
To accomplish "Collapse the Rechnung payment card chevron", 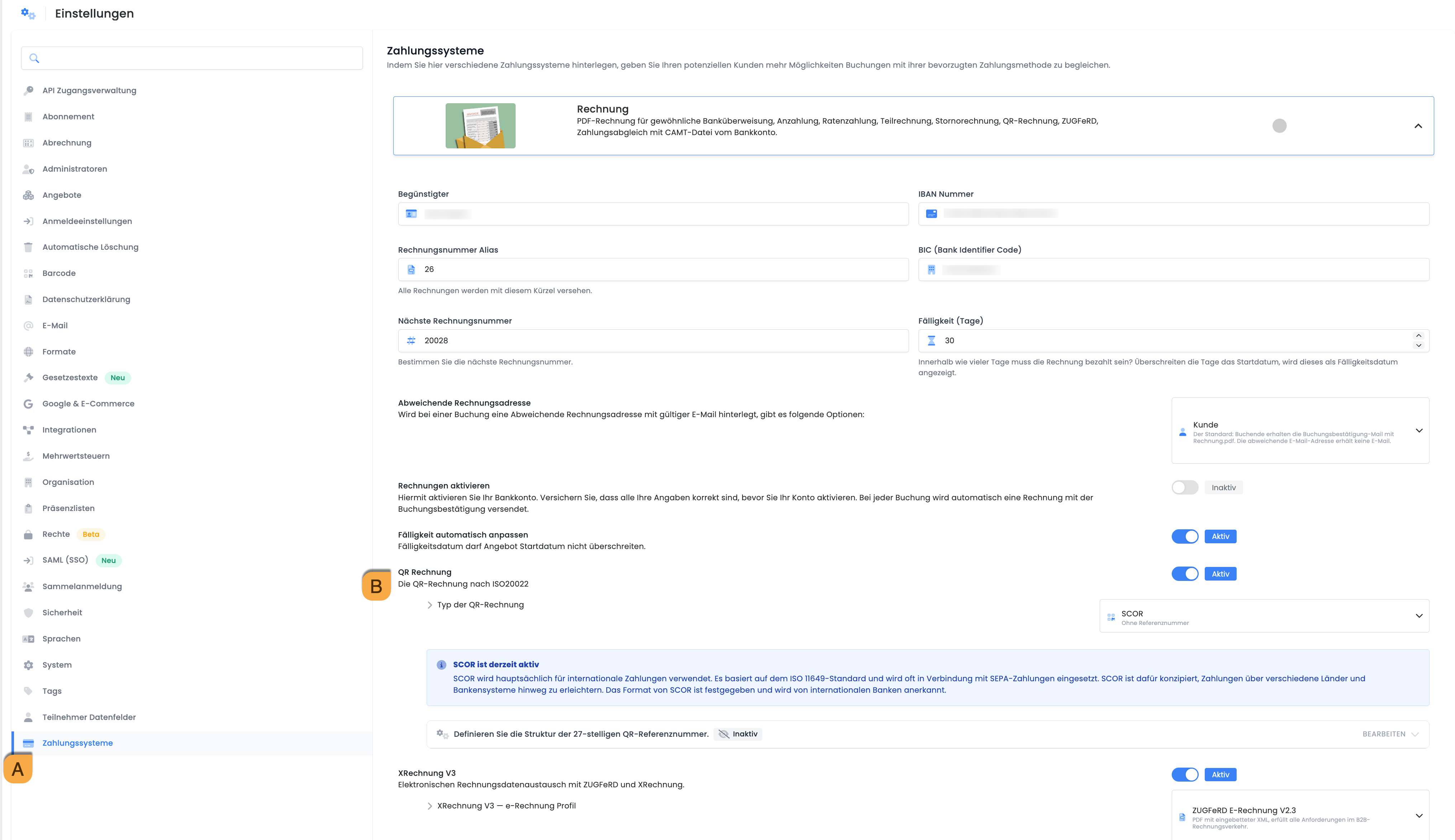I will [x=1417, y=126].
